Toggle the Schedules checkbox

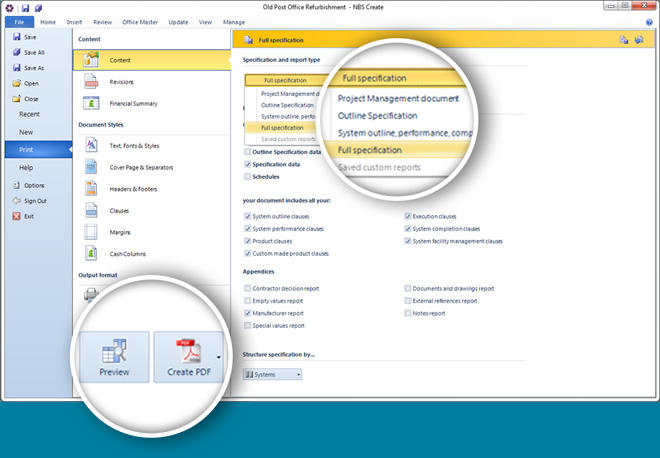click(248, 176)
